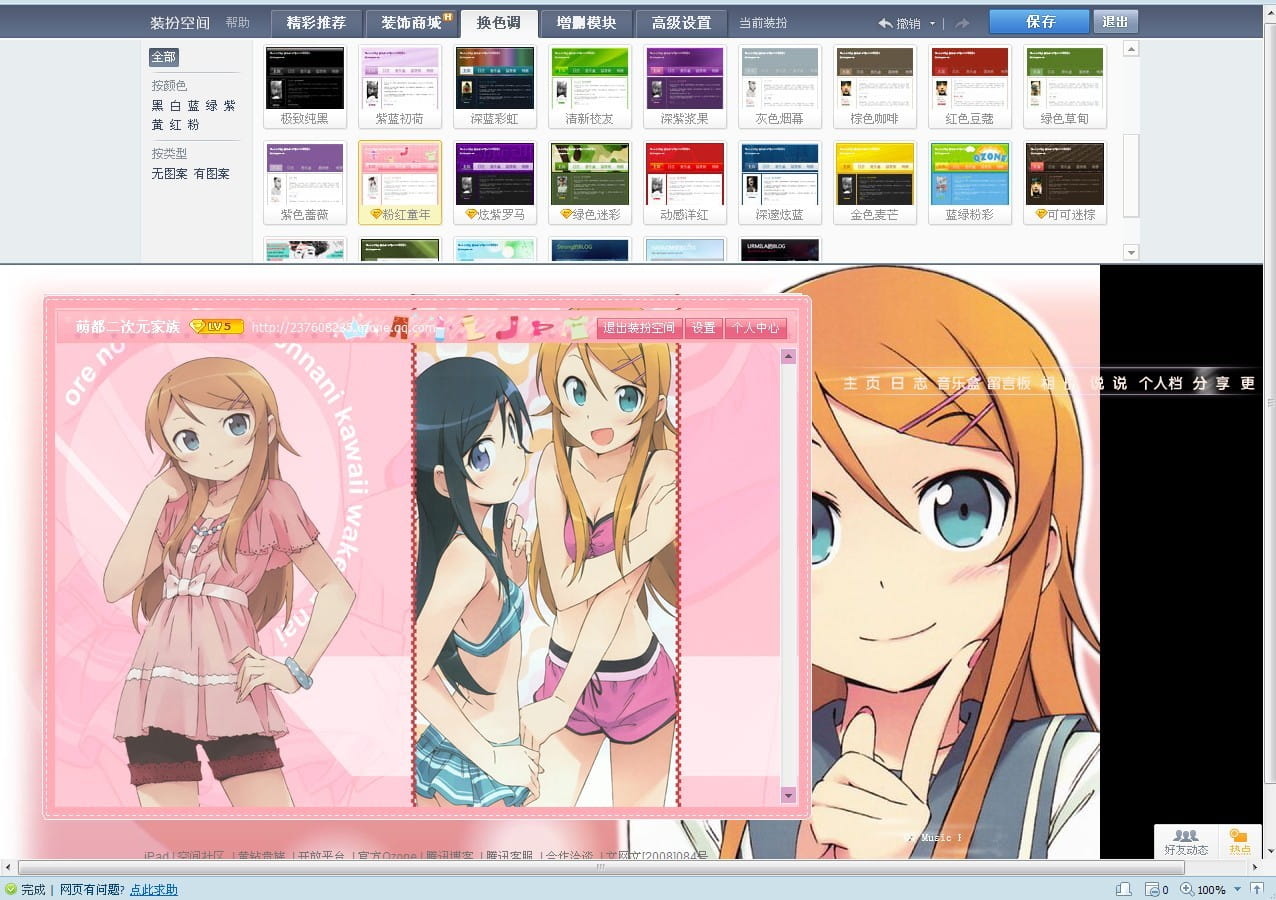Open the 高级设置 tab
Image resolution: width=1276 pixels, height=900 pixels.
coord(681,23)
